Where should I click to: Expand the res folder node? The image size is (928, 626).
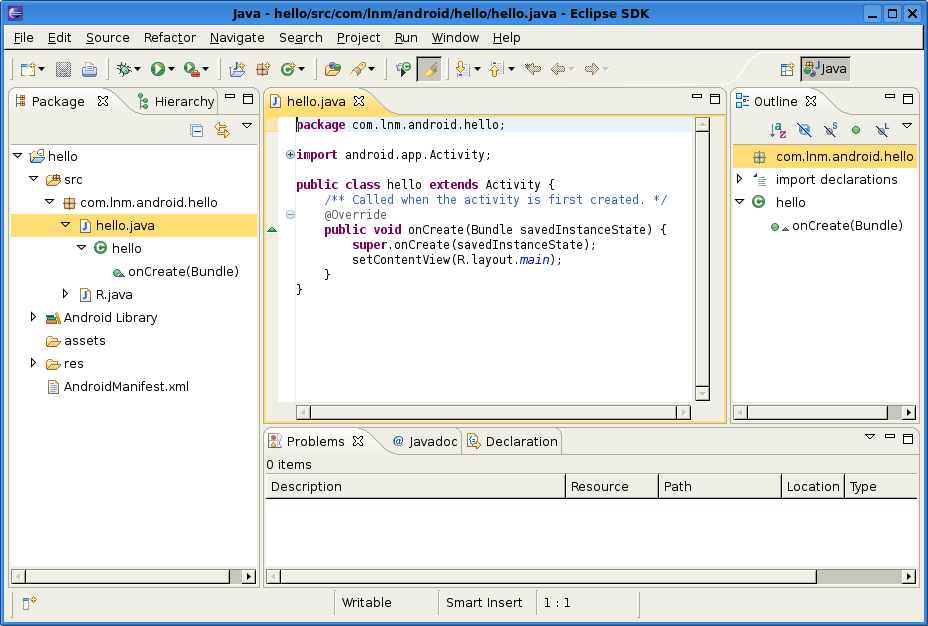pos(34,363)
